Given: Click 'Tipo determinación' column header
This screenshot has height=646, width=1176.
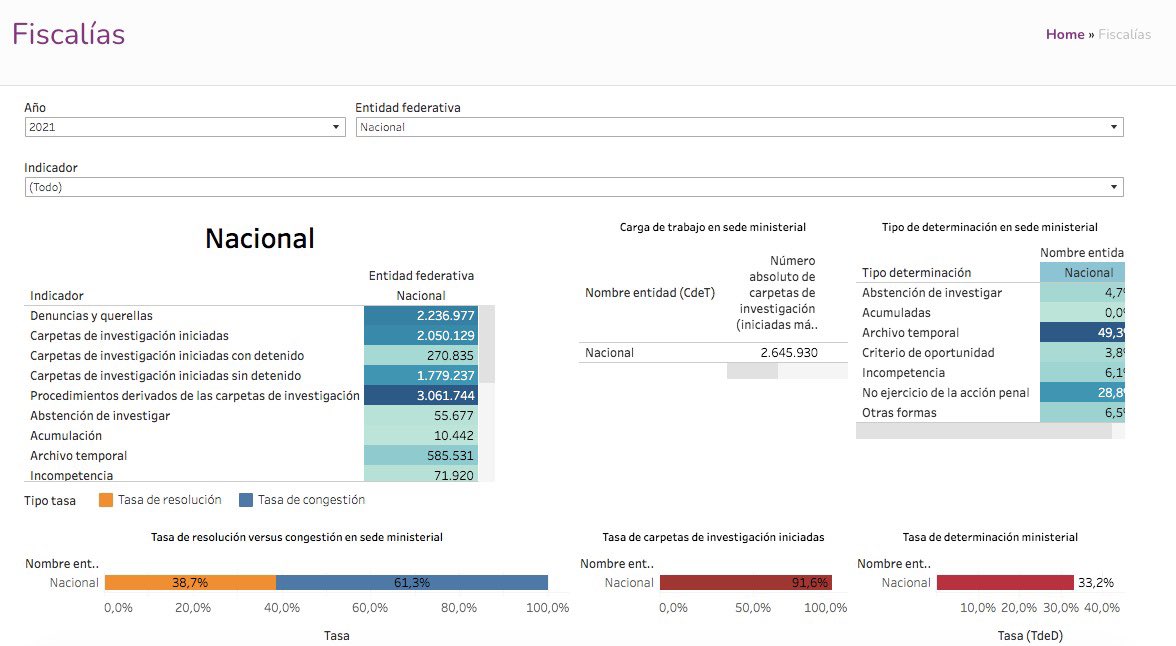Looking at the screenshot, I should point(916,272).
